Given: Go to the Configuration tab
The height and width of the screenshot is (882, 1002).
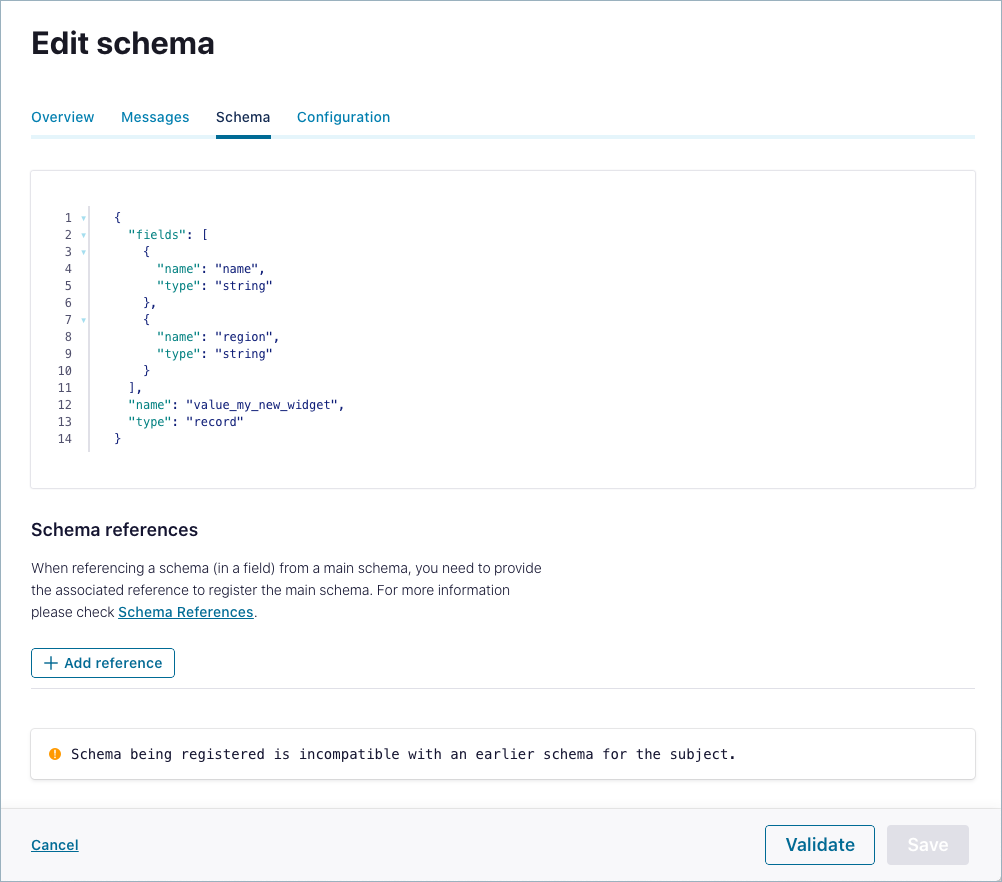Looking at the screenshot, I should tap(343, 117).
